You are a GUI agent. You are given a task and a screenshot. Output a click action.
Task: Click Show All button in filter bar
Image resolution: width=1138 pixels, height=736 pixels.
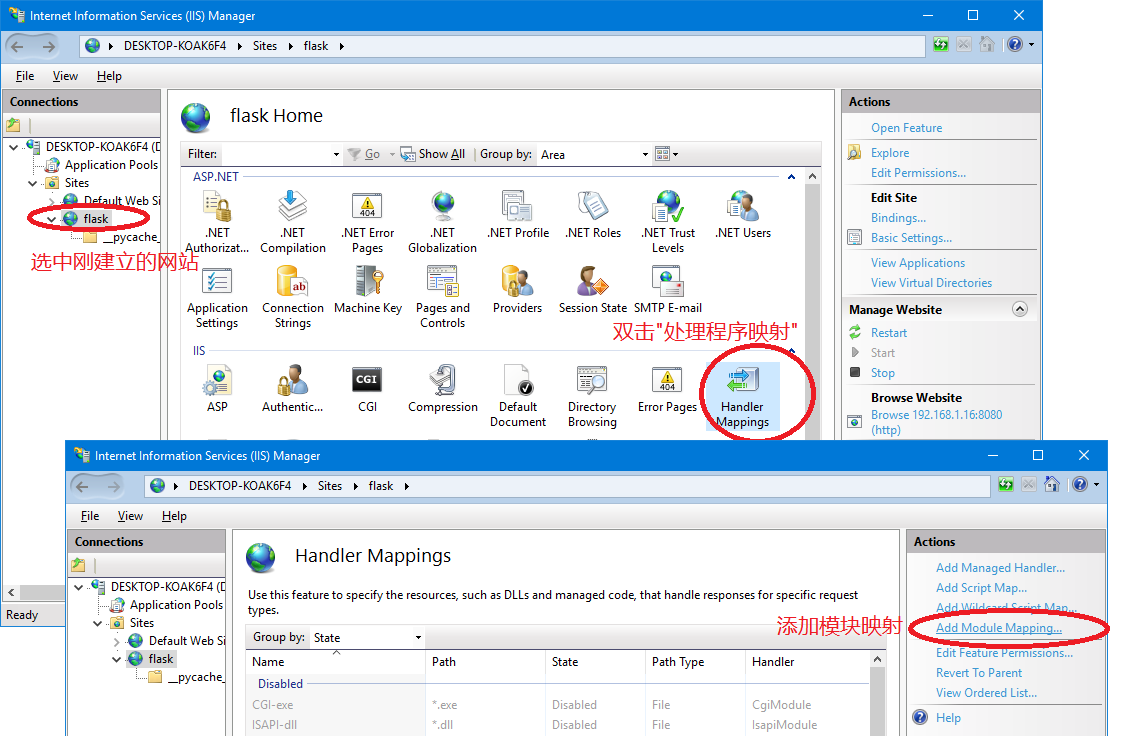(433, 154)
